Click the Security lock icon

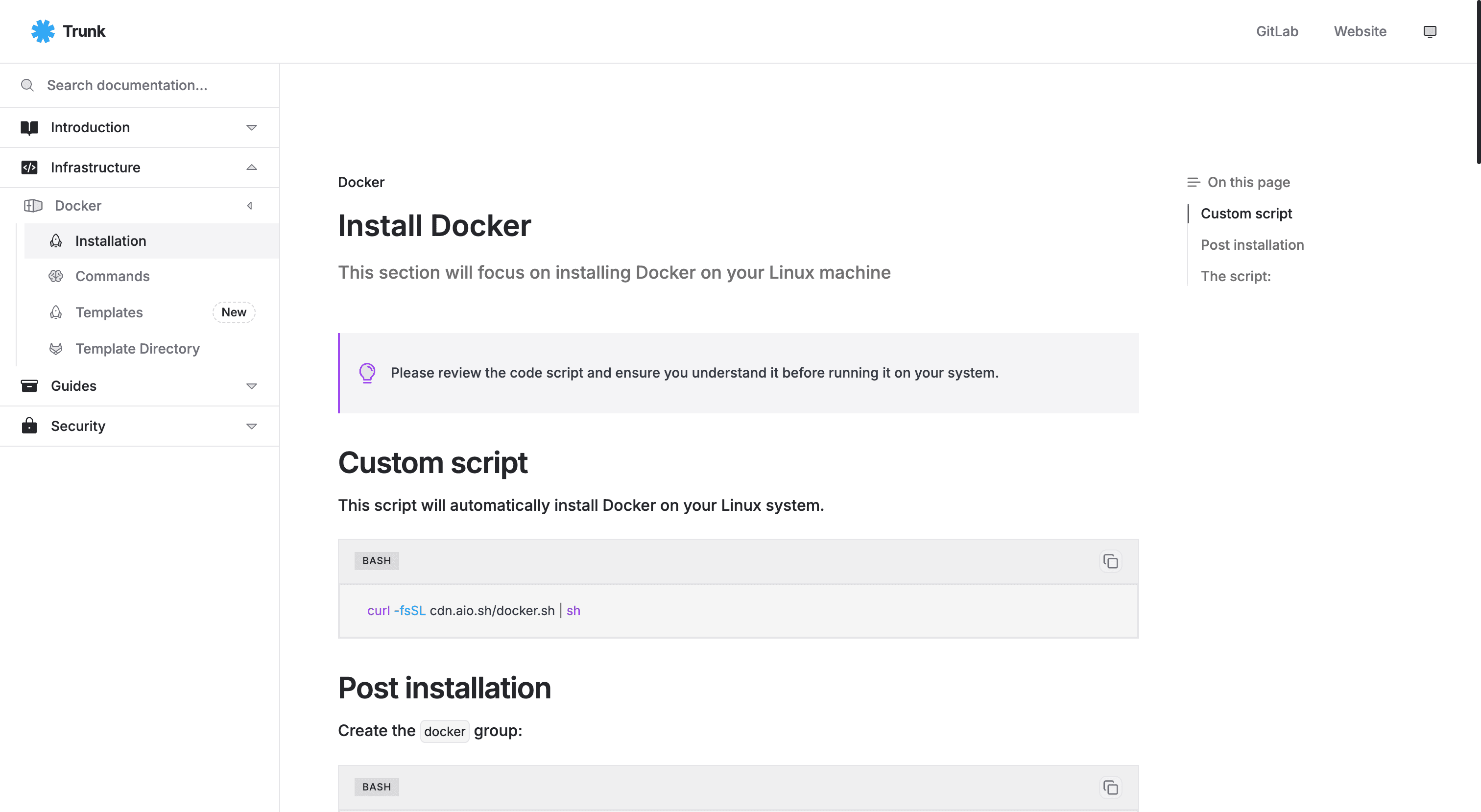coord(29,426)
